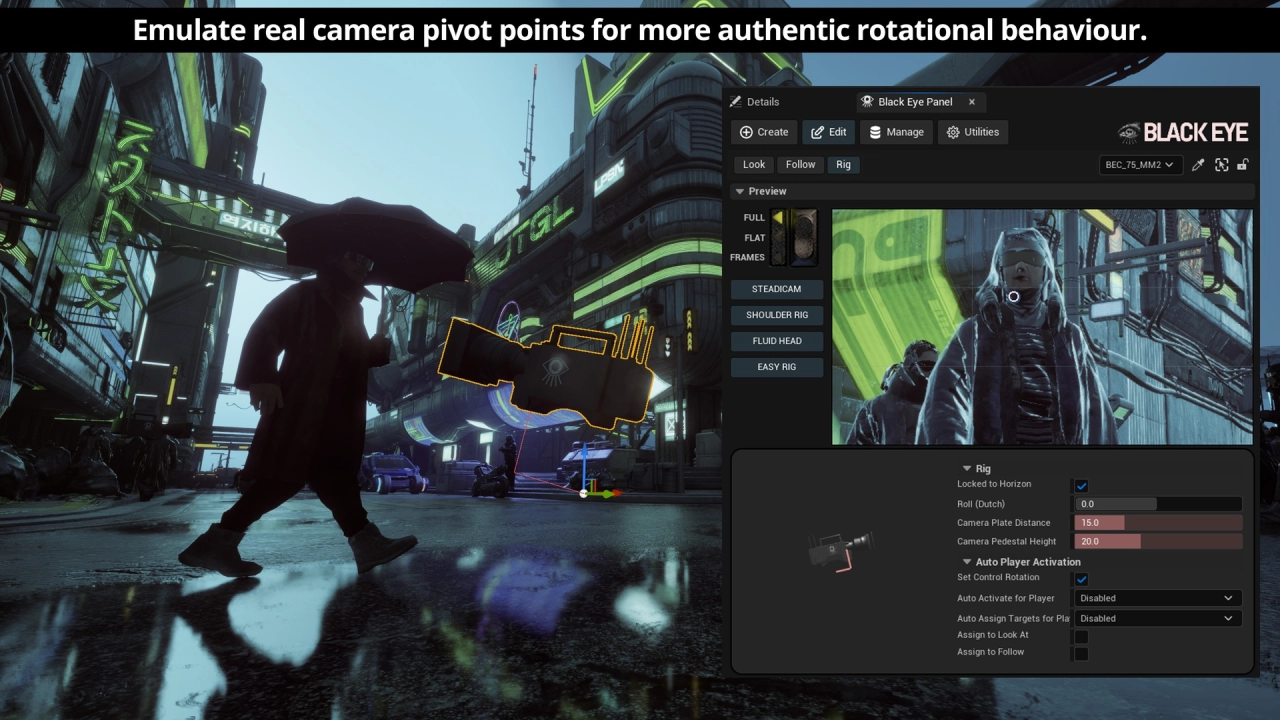
Task: Collapse the Preview section
Action: pos(740,191)
